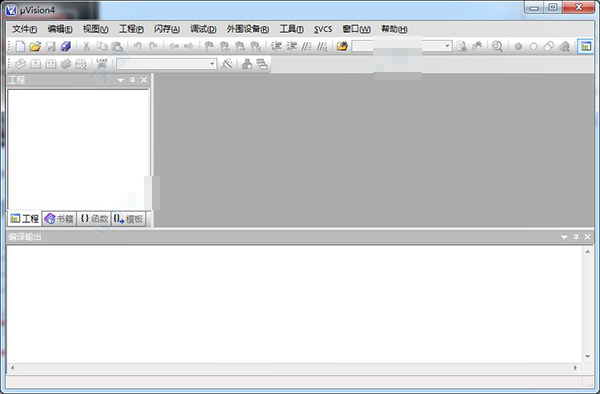
Task: Open the 编译输出 panel dropdown arrow
Action: (564, 237)
